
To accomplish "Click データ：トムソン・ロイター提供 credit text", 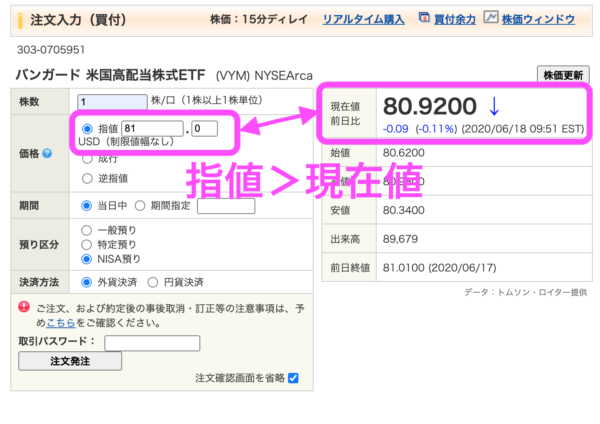I will pyautogui.click(x=525, y=292).
